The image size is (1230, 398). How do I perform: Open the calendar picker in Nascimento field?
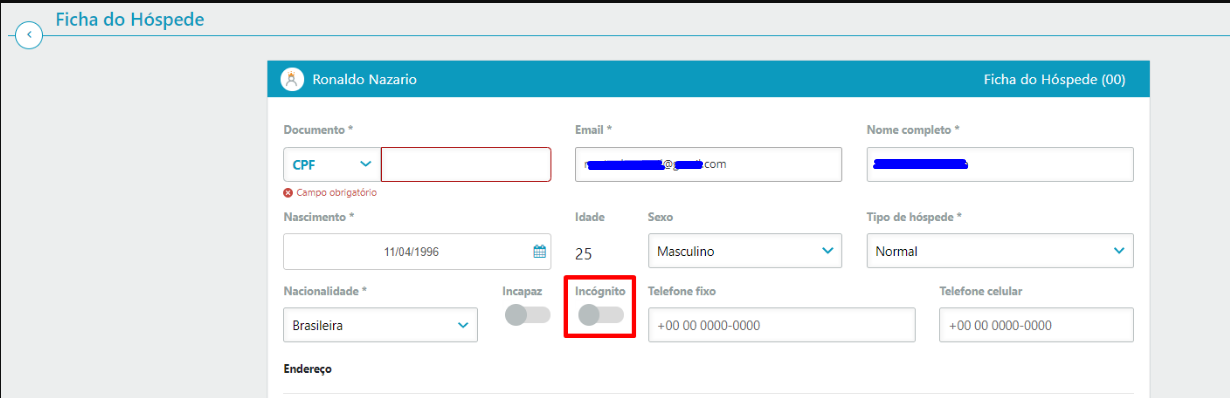pos(539,252)
